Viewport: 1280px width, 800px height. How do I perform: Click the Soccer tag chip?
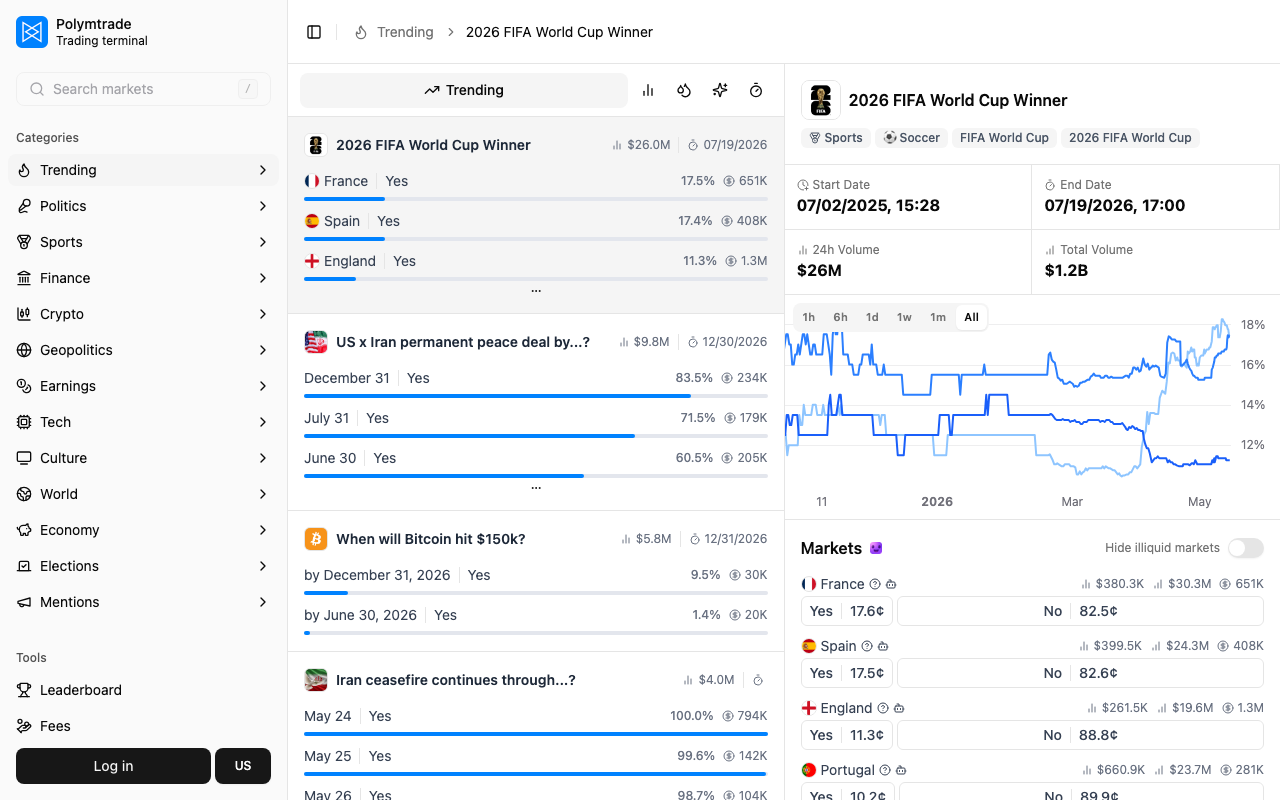[x=912, y=138]
